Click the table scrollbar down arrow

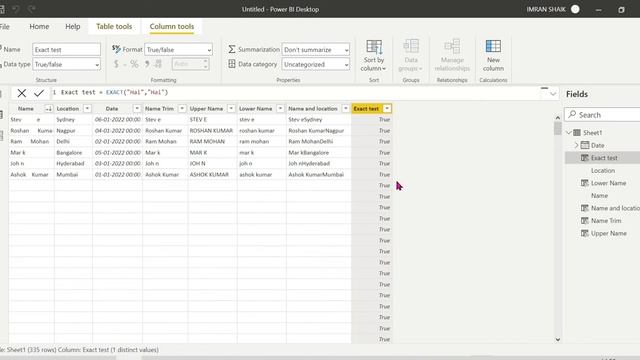pyautogui.click(x=558, y=339)
